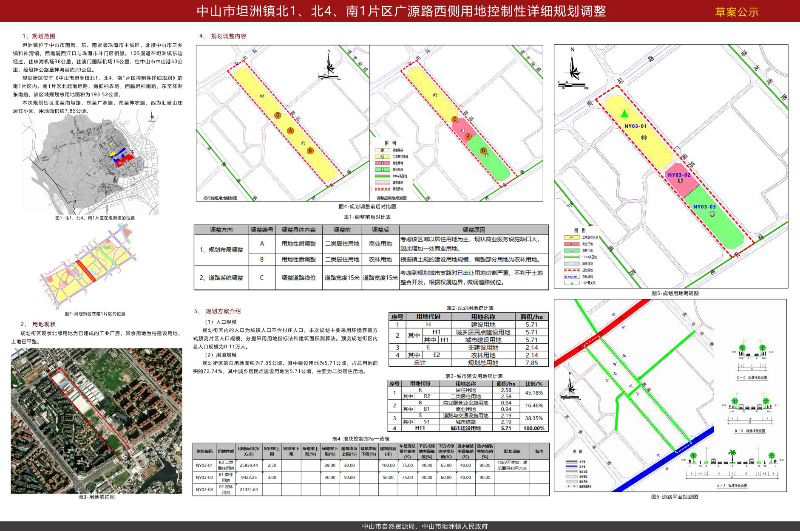The image size is (800, 531).
Task: Open the grey town location map thumbnail
Action: tap(91, 164)
